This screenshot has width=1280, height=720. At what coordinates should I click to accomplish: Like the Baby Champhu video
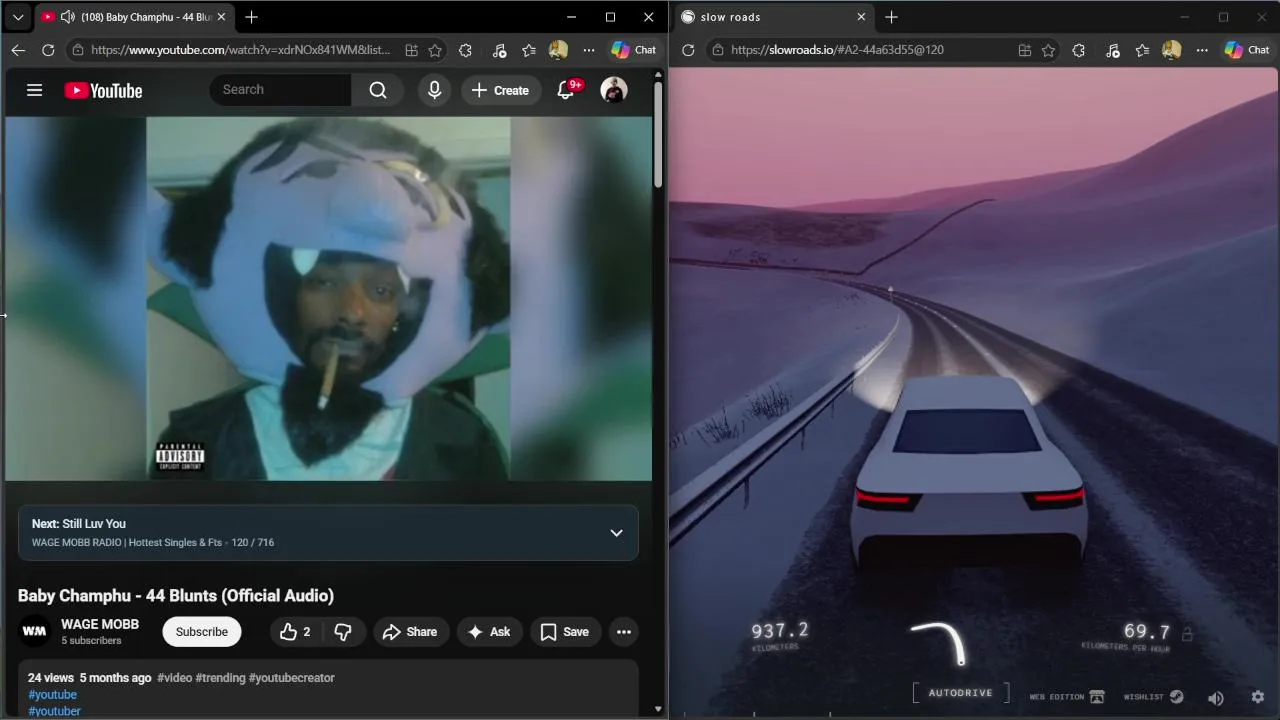tap(295, 632)
